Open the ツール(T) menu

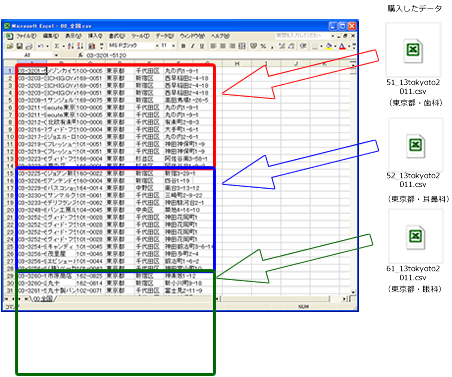pos(140,36)
